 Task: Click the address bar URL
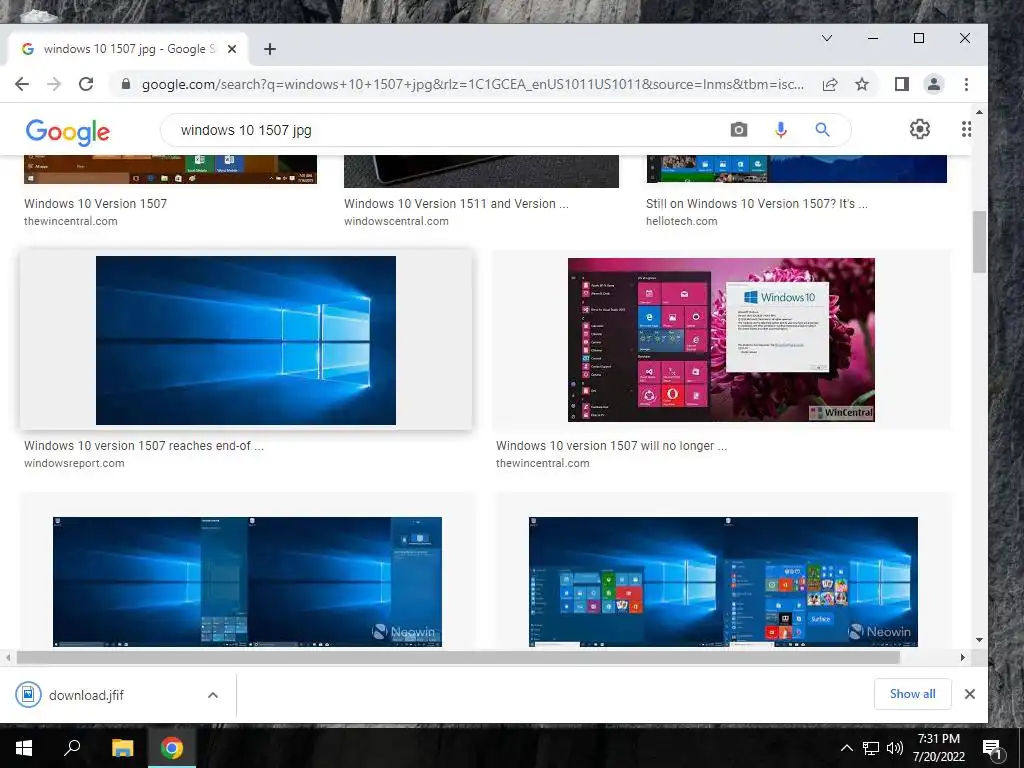tap(473, 84)
